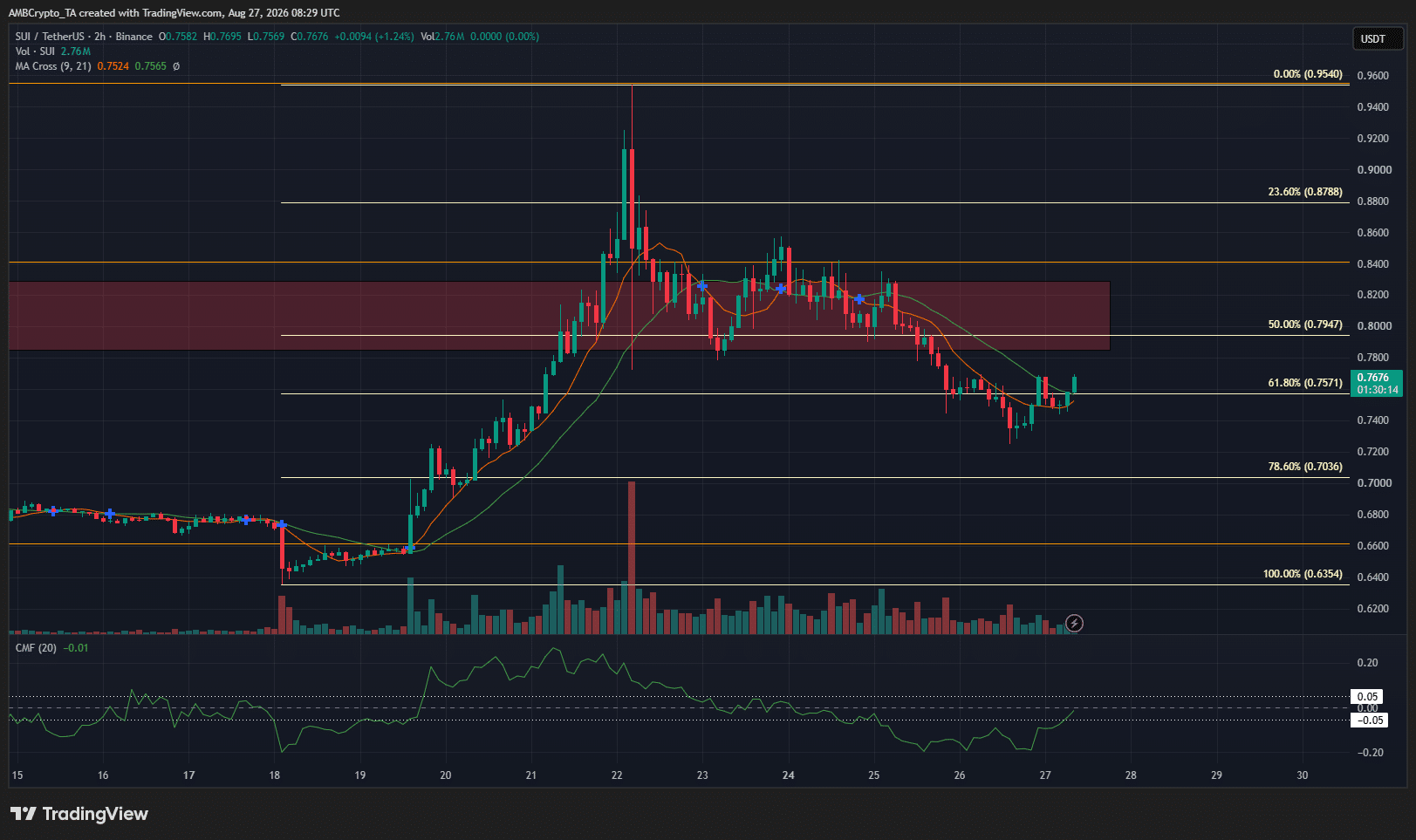Viewport: 1416px width, 840px height.
Task: Click date 27 on the time axis
Action: [1045, 775]
